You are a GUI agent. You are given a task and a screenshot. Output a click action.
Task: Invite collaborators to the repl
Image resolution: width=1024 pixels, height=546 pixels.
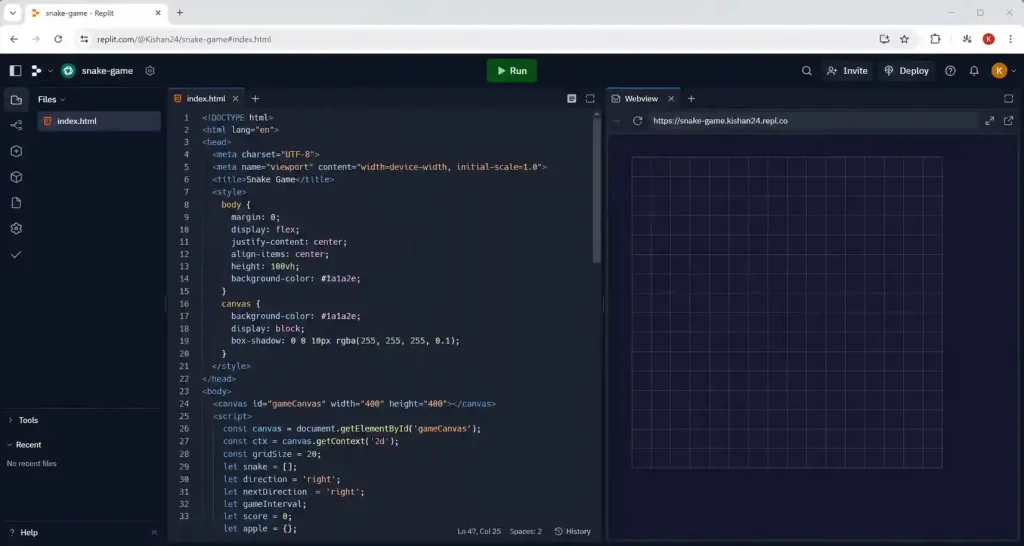click(x=847, y=71)
